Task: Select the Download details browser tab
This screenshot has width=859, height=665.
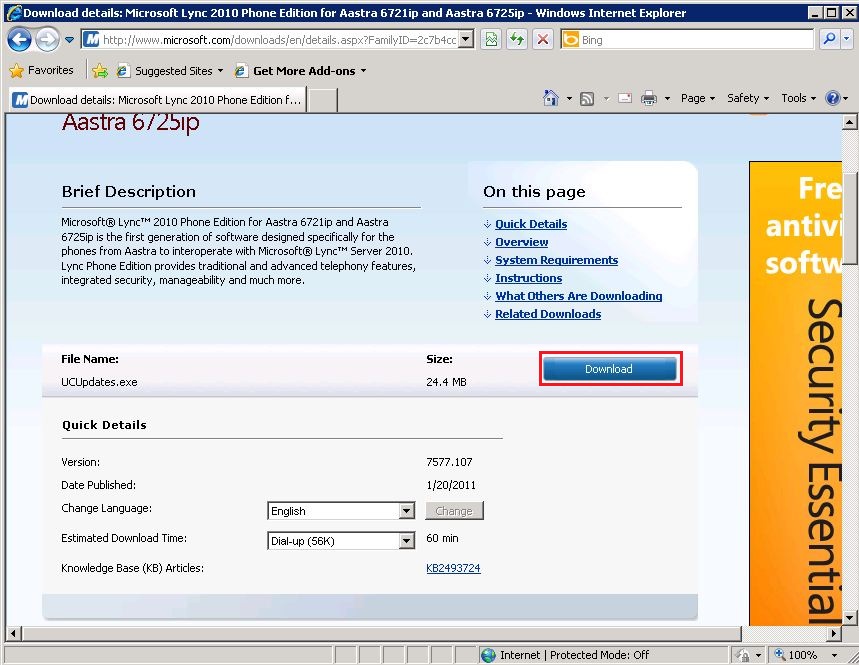Action: tap(157, 100)
